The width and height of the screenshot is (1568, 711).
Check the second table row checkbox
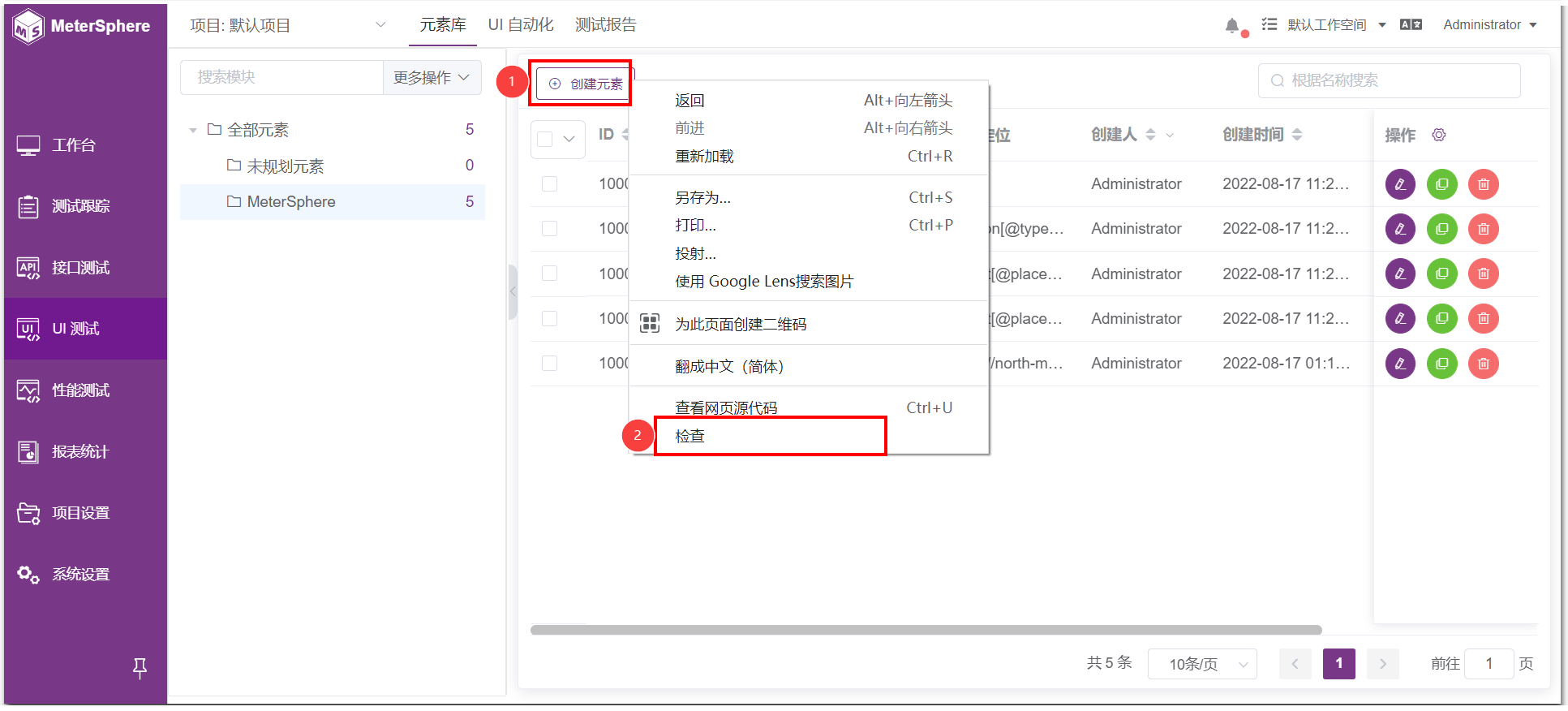550,229
